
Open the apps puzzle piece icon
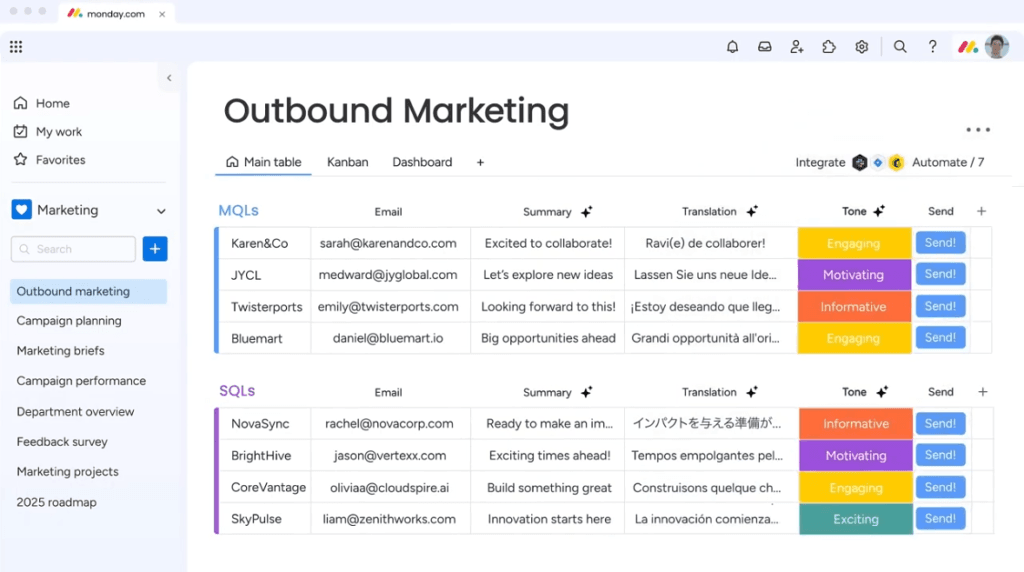(829, 47)
